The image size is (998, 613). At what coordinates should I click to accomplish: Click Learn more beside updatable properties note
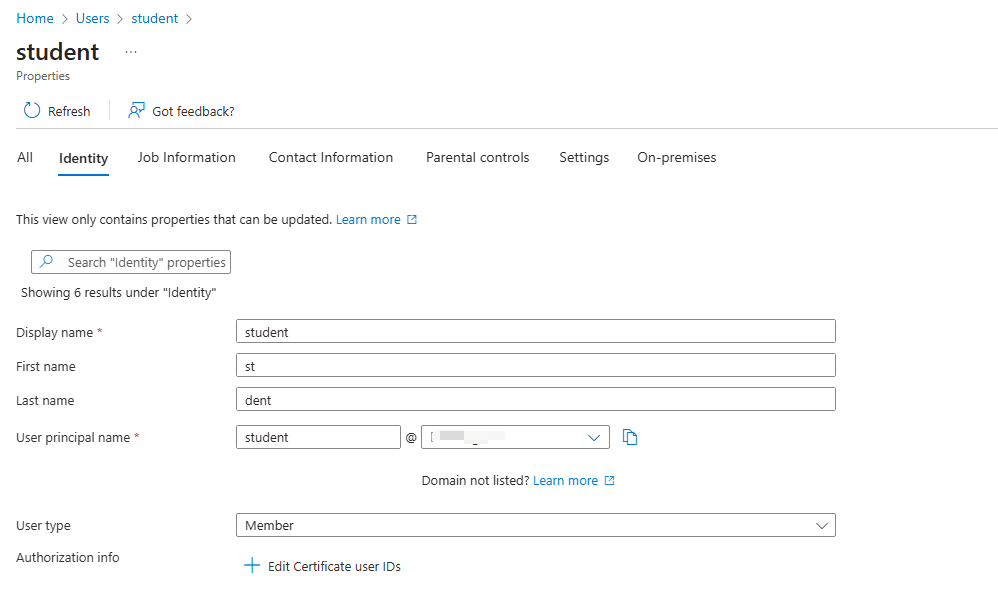tap(368, 219)
